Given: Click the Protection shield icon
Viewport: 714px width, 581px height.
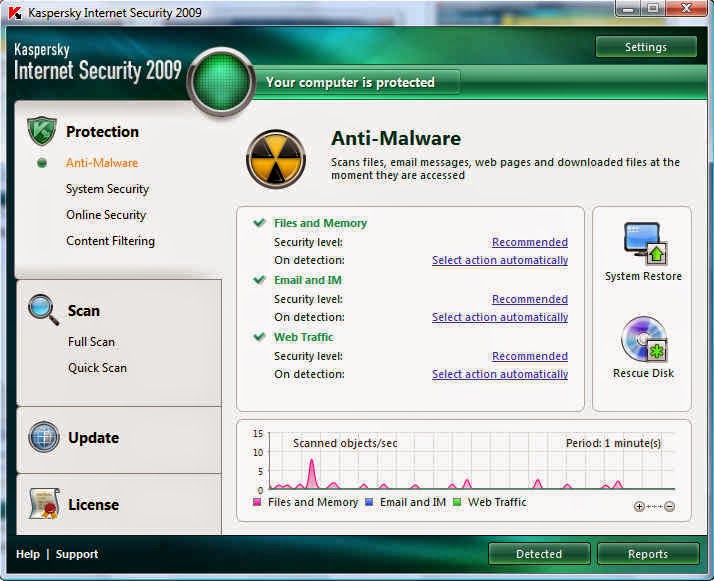Looking at the screenshot, I should coord(41,130).
